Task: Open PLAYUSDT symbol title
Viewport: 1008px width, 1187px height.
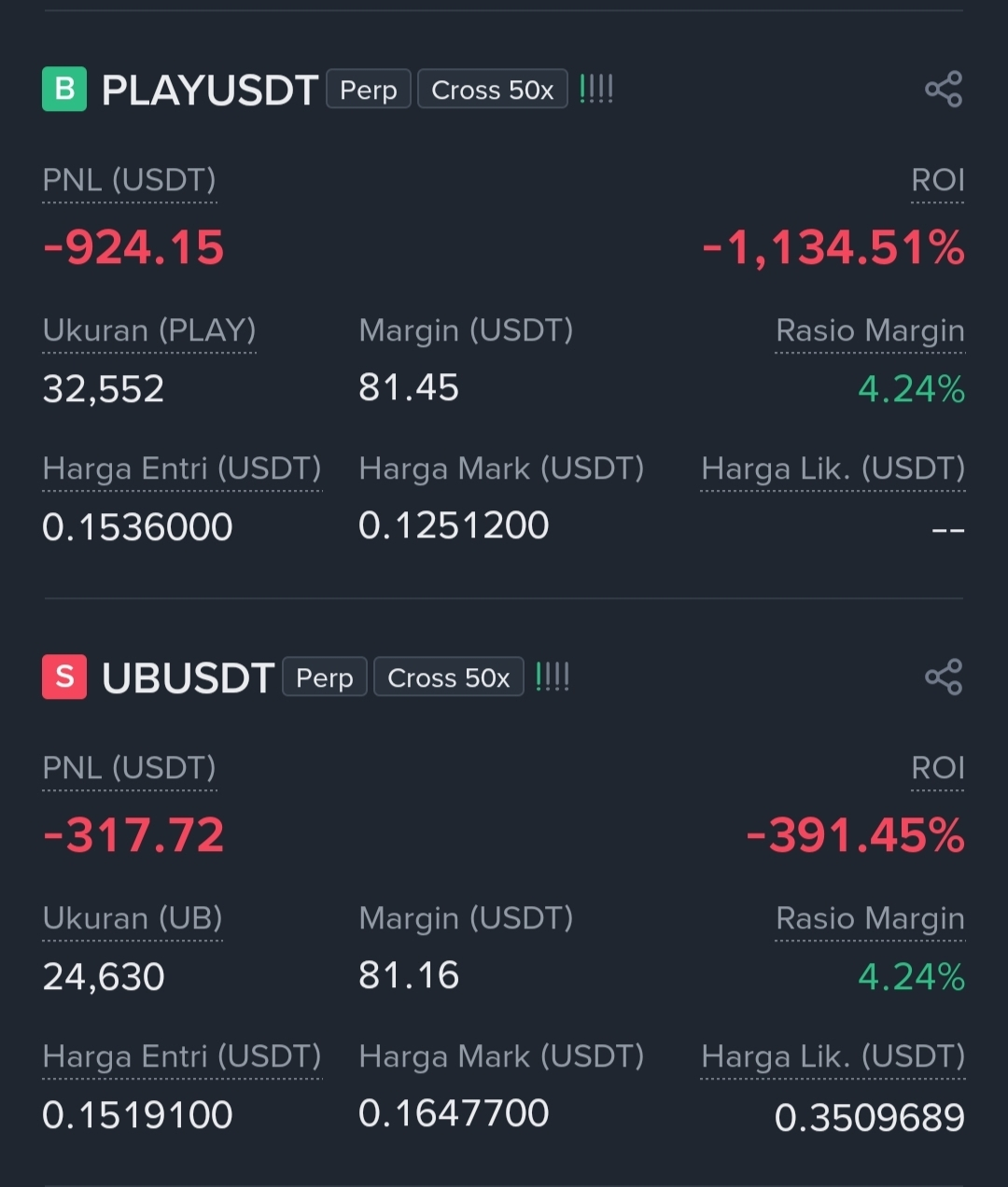Action: [x=210, y=91]
